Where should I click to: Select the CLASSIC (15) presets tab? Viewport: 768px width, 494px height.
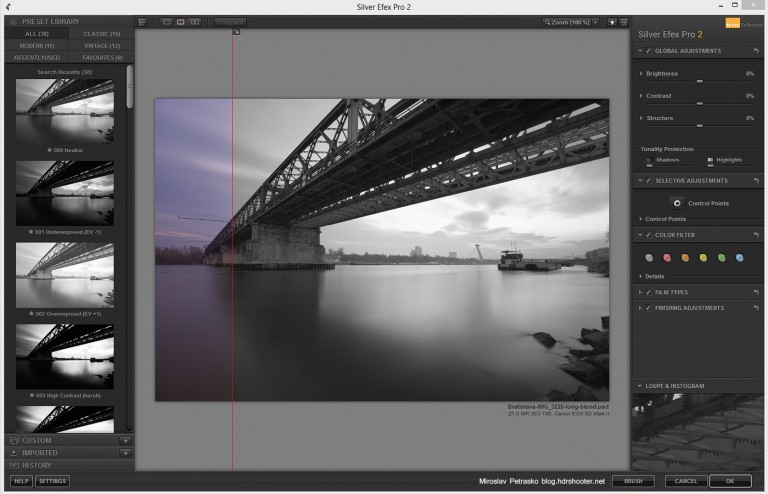point(102,34)
